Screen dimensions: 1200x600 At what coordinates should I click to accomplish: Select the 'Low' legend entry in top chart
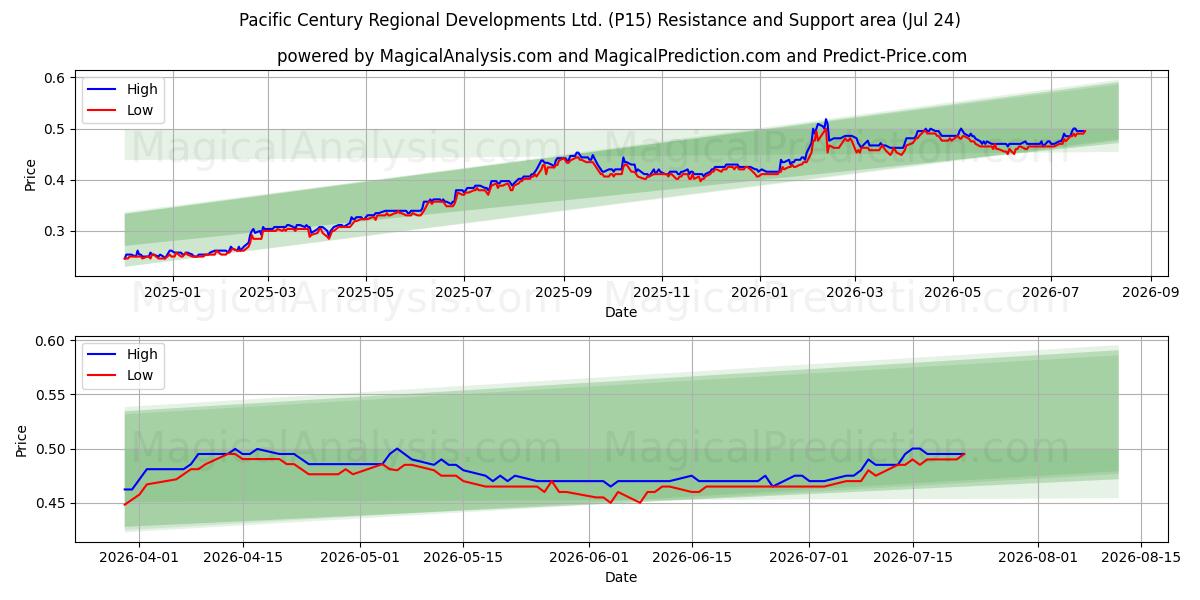tap(124, 111)
